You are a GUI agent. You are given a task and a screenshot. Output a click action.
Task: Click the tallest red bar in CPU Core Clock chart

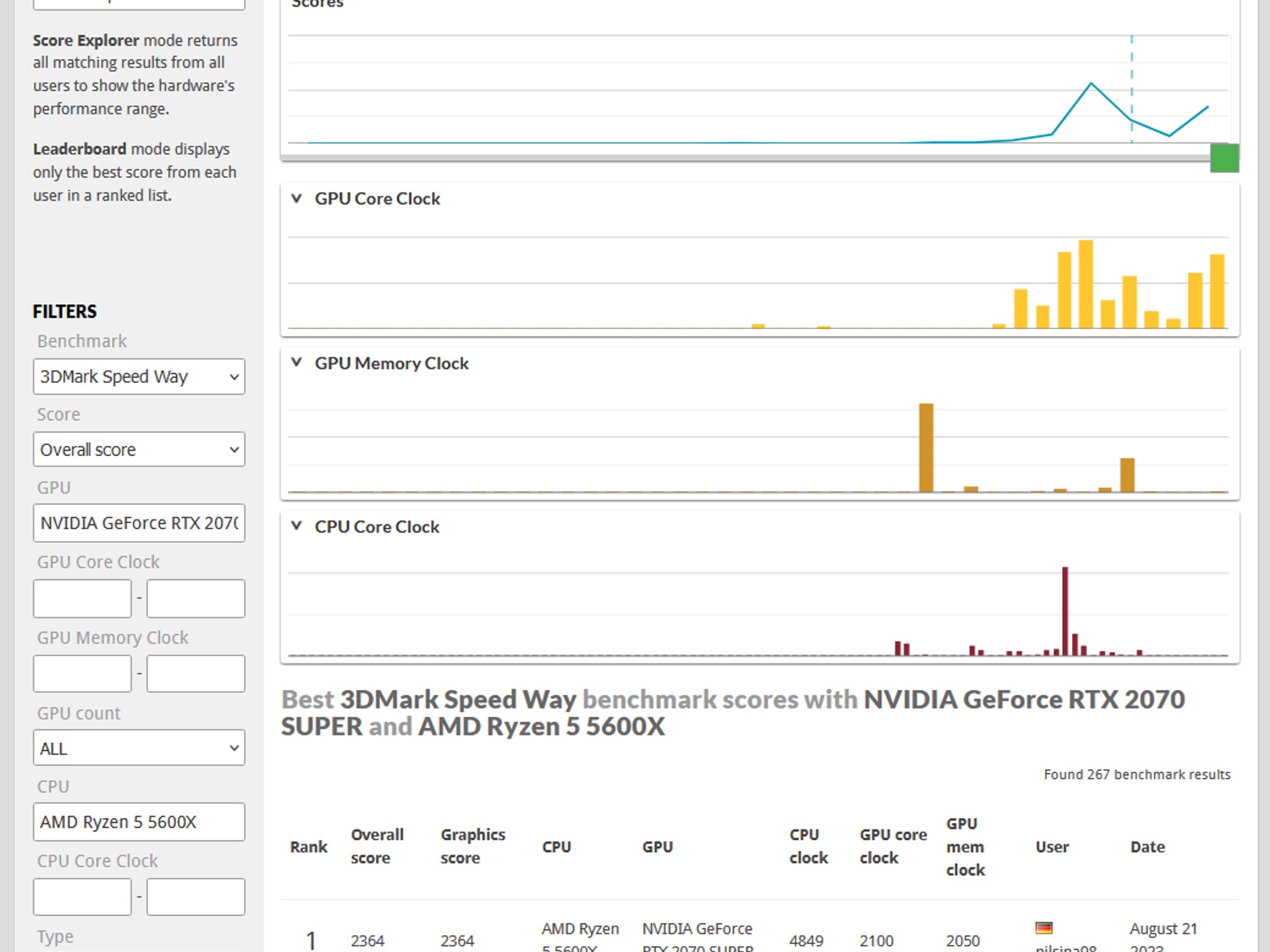1065,610
